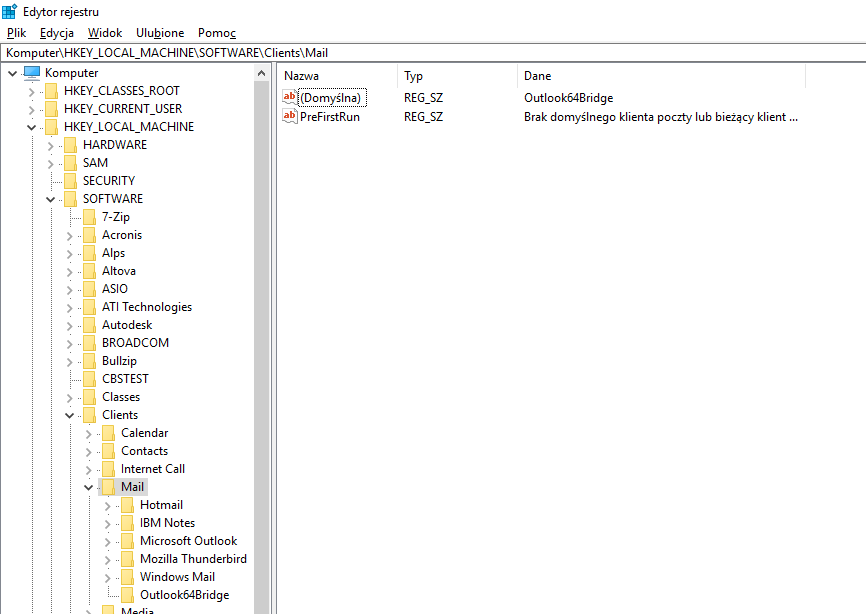Screen dimensions: 866x614
Task: Click the Outlook64Bridge data value
Action: pyautogui.click(x=569, y=98)
